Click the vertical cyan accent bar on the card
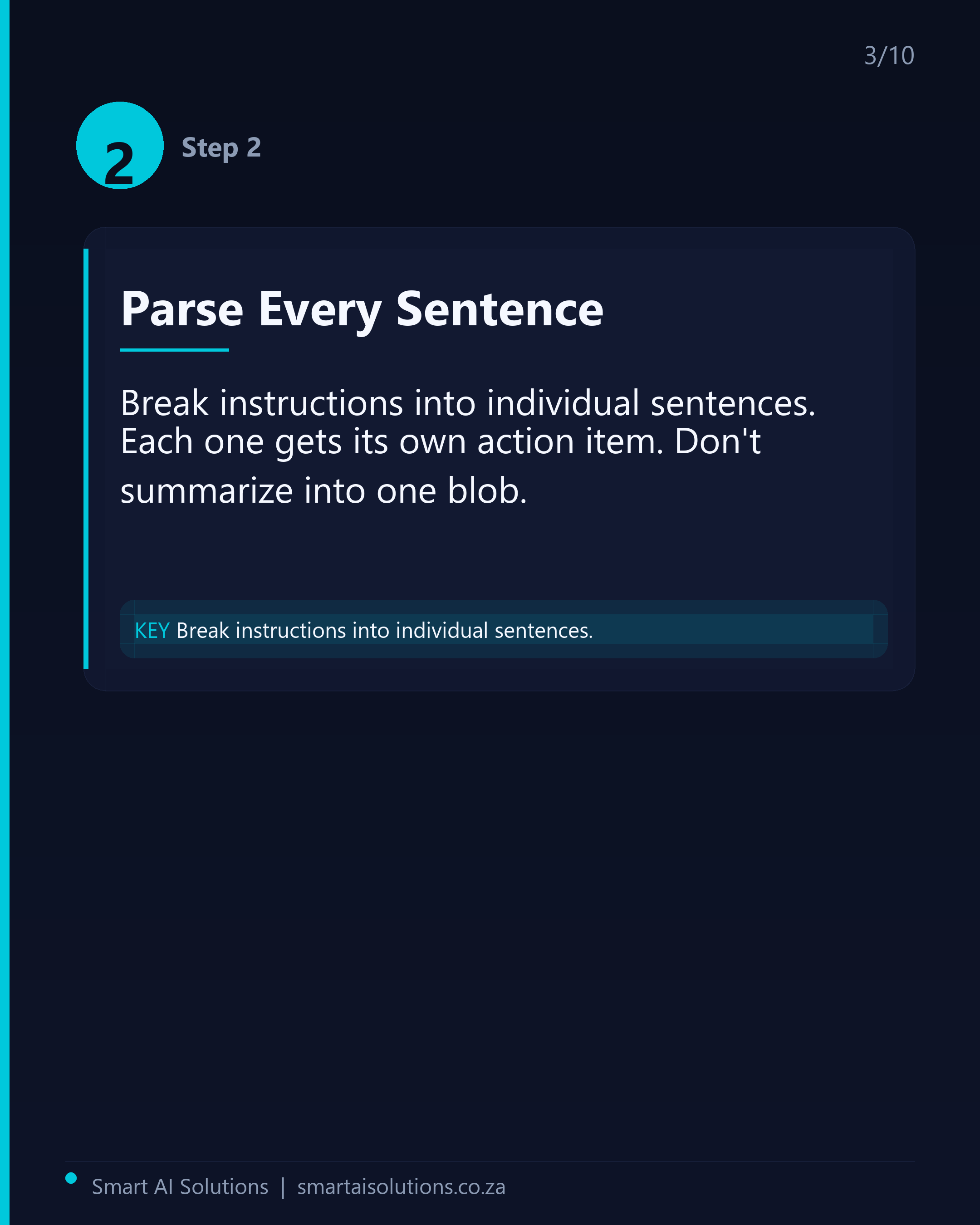The width and height of the screenshot is (980, 1225). tap(86, 459)
